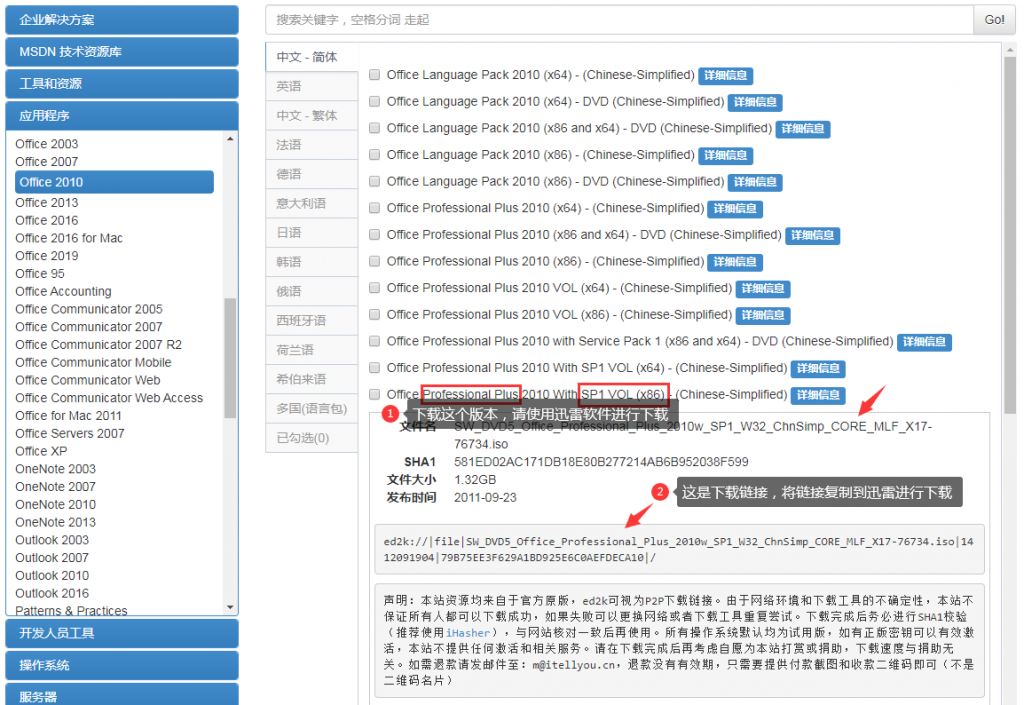Focus the keyword search input field
This screenshot has width=1024, height=705.
pos(619,20)
